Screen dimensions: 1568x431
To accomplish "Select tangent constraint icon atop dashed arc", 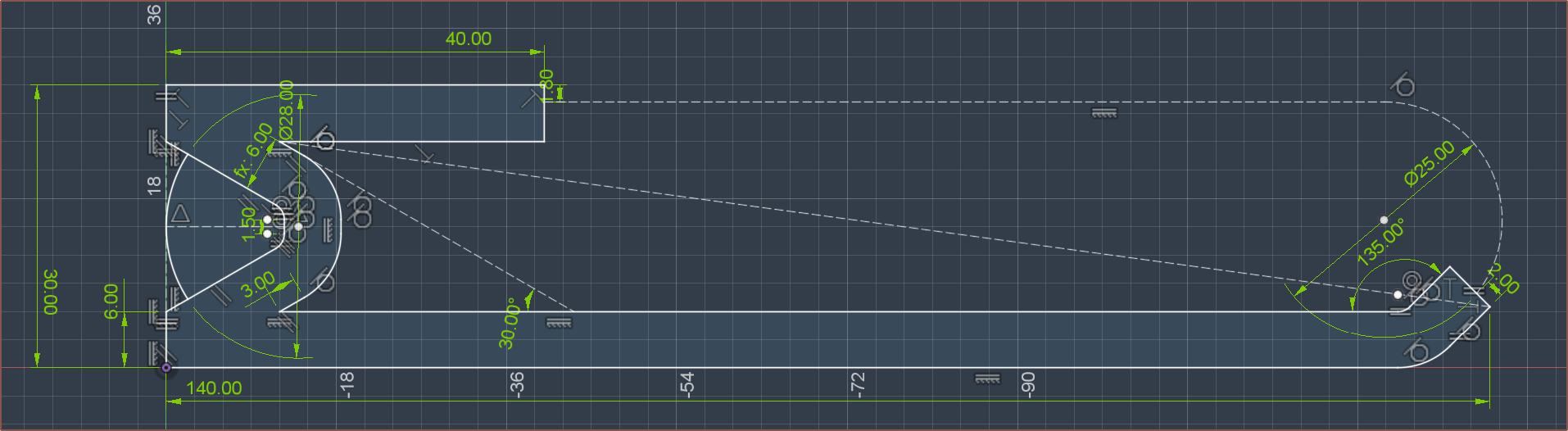I will [x=1403, y=85].
